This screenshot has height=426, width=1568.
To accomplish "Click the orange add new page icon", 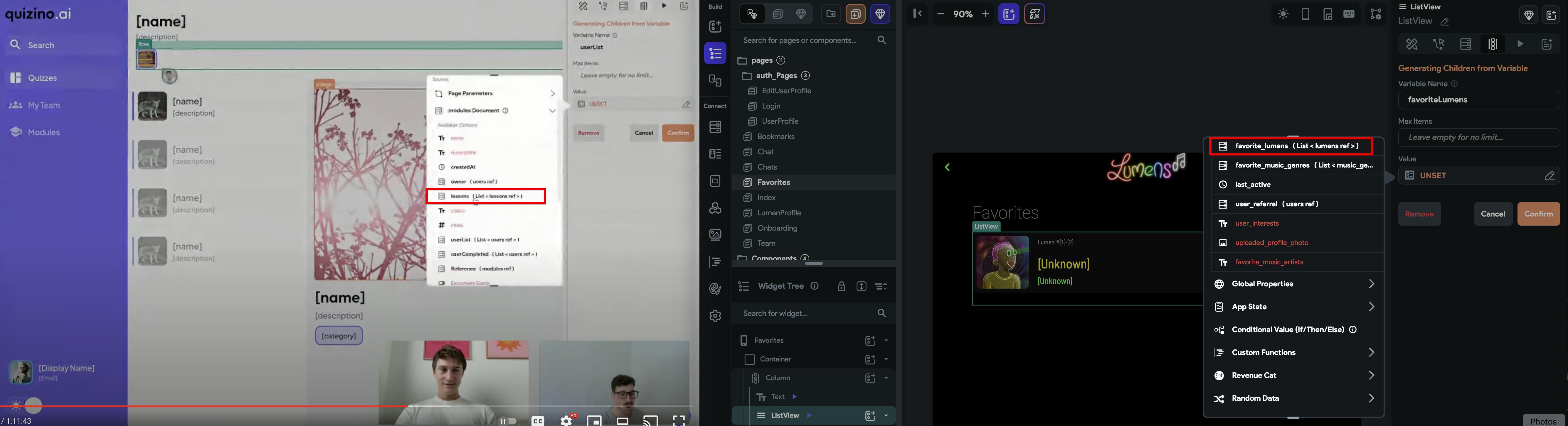I will pyautogui.click(x=856, y=14).
